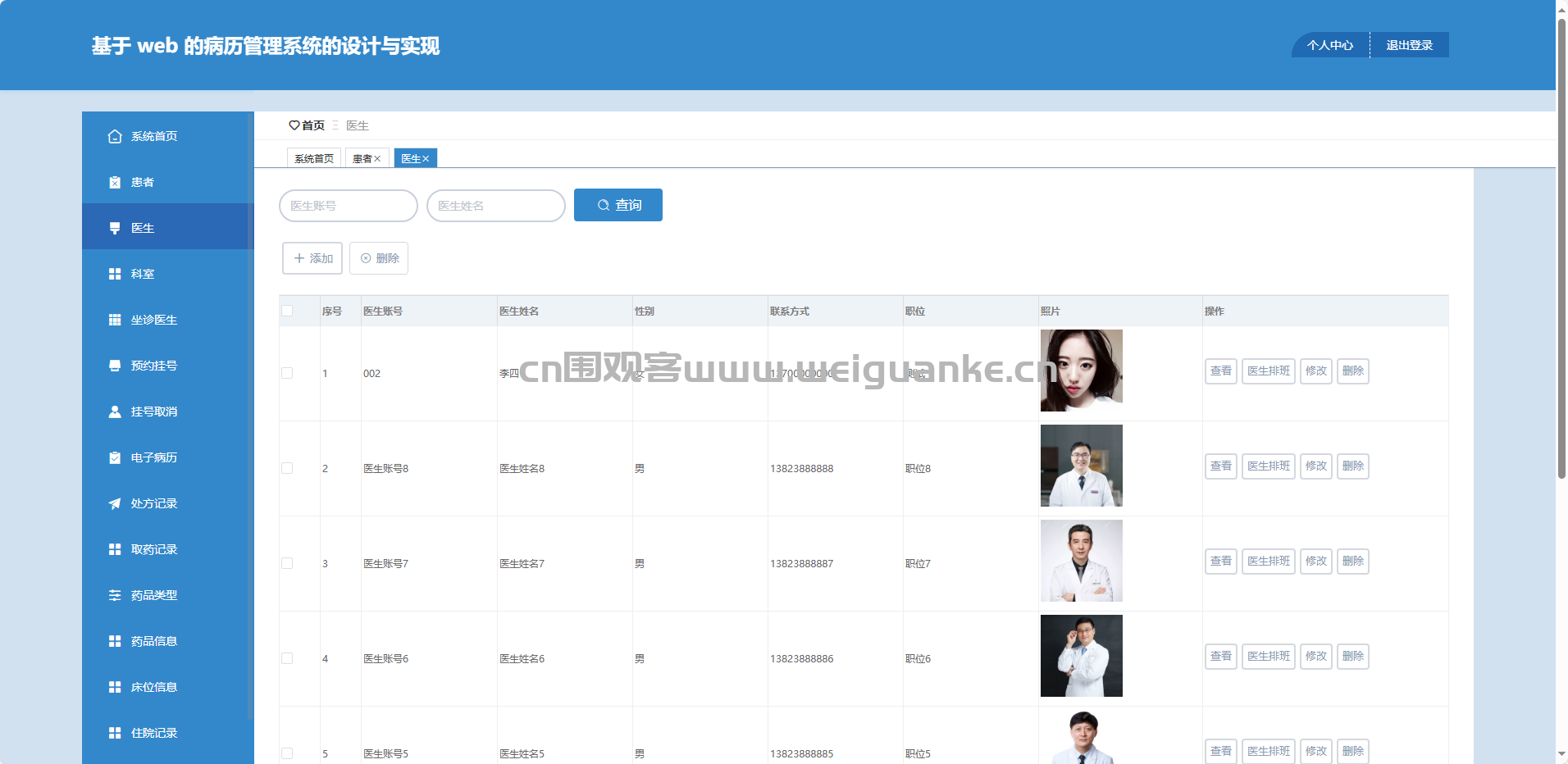Click the 添加 button
Viewport: 1568px width, 764px height.
click(312, 258)
